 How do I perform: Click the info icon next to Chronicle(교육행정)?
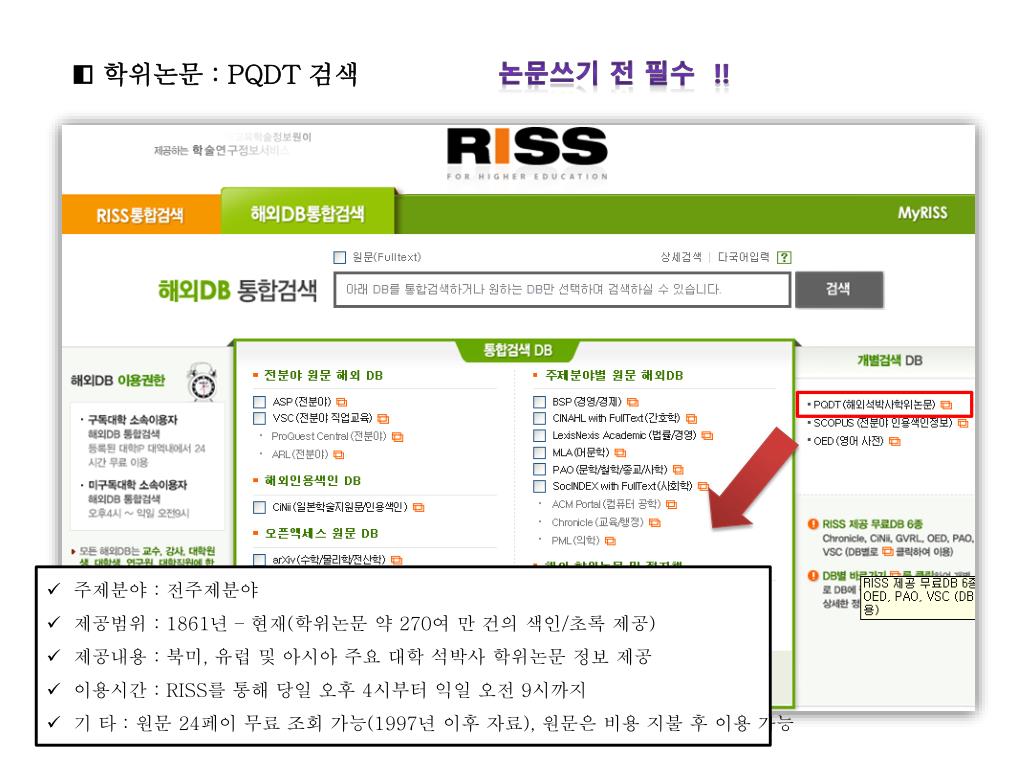(655, 523)
